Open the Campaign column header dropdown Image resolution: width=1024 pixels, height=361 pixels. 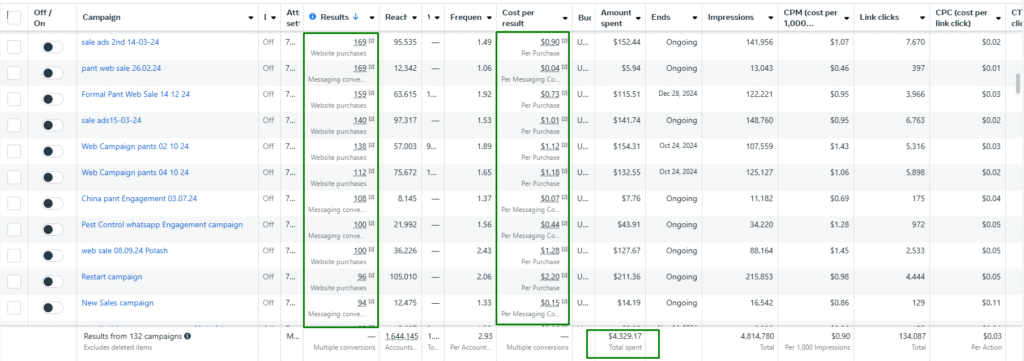pos(251,18)
